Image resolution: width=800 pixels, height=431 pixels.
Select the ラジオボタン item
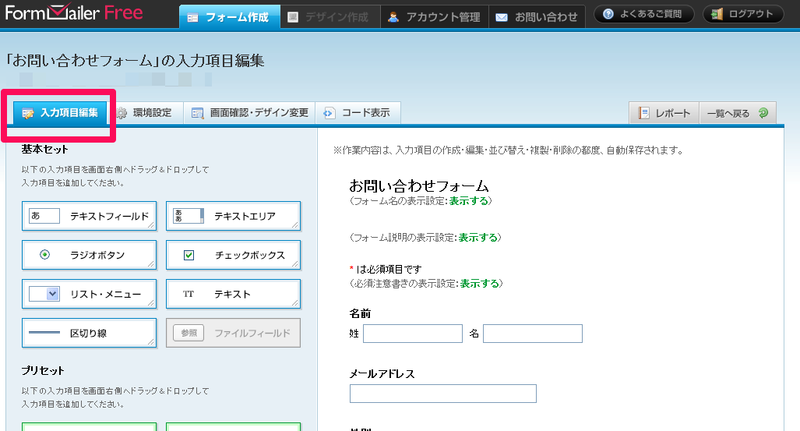pyautogui.click(x=89, y=255)
